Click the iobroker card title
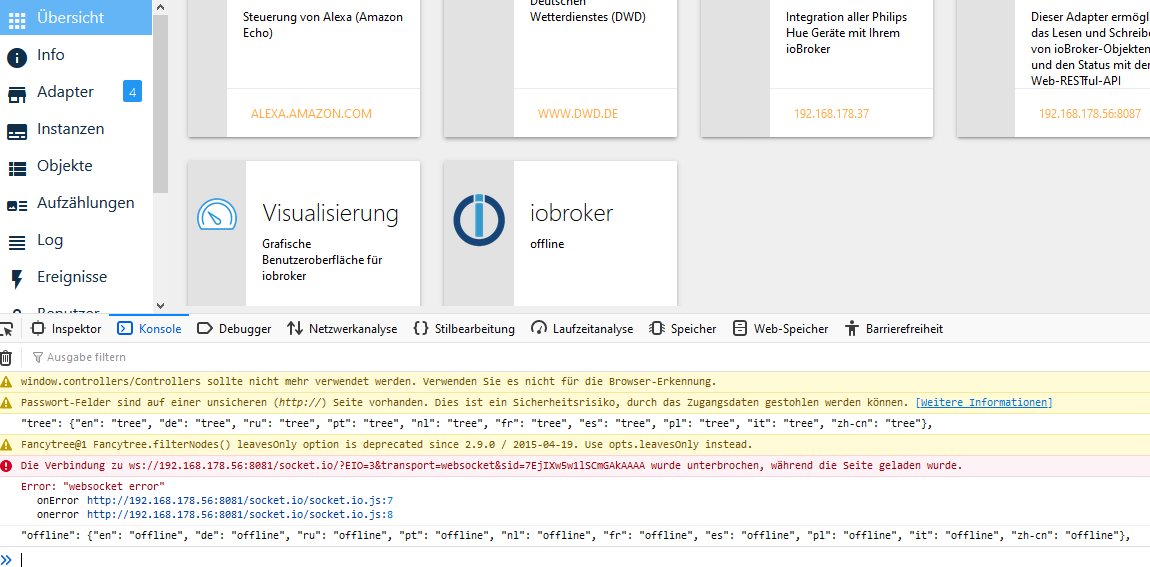Screen dimensions: 1150x567 point(571,213)
